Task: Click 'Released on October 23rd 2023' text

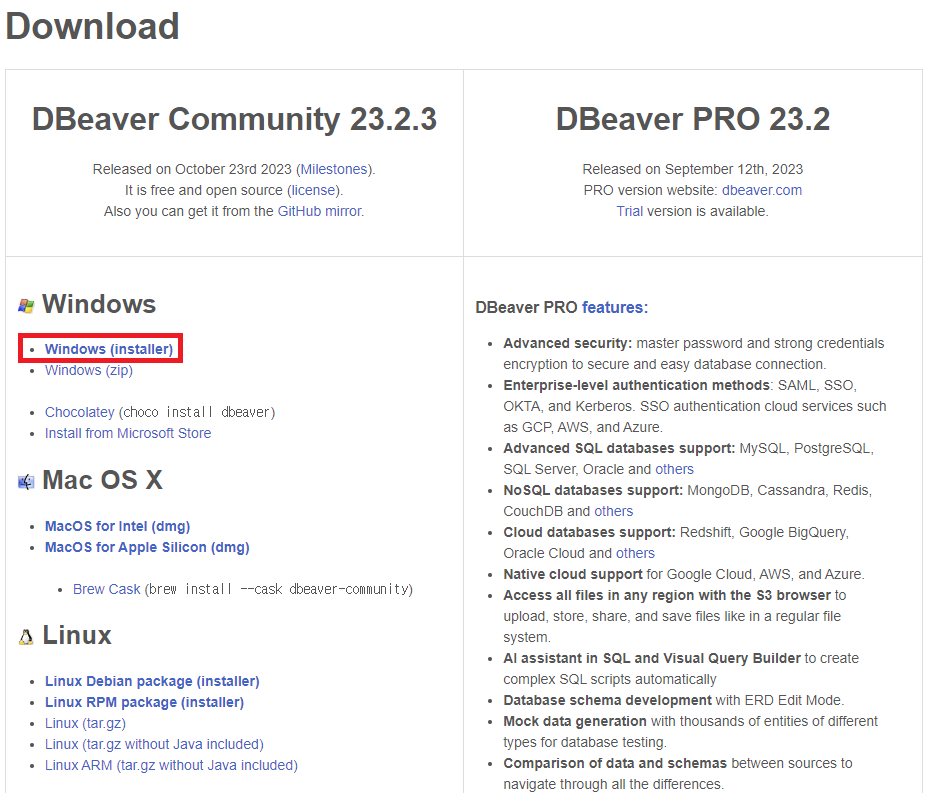Action: pyautogui.click(x=192, y=170)
